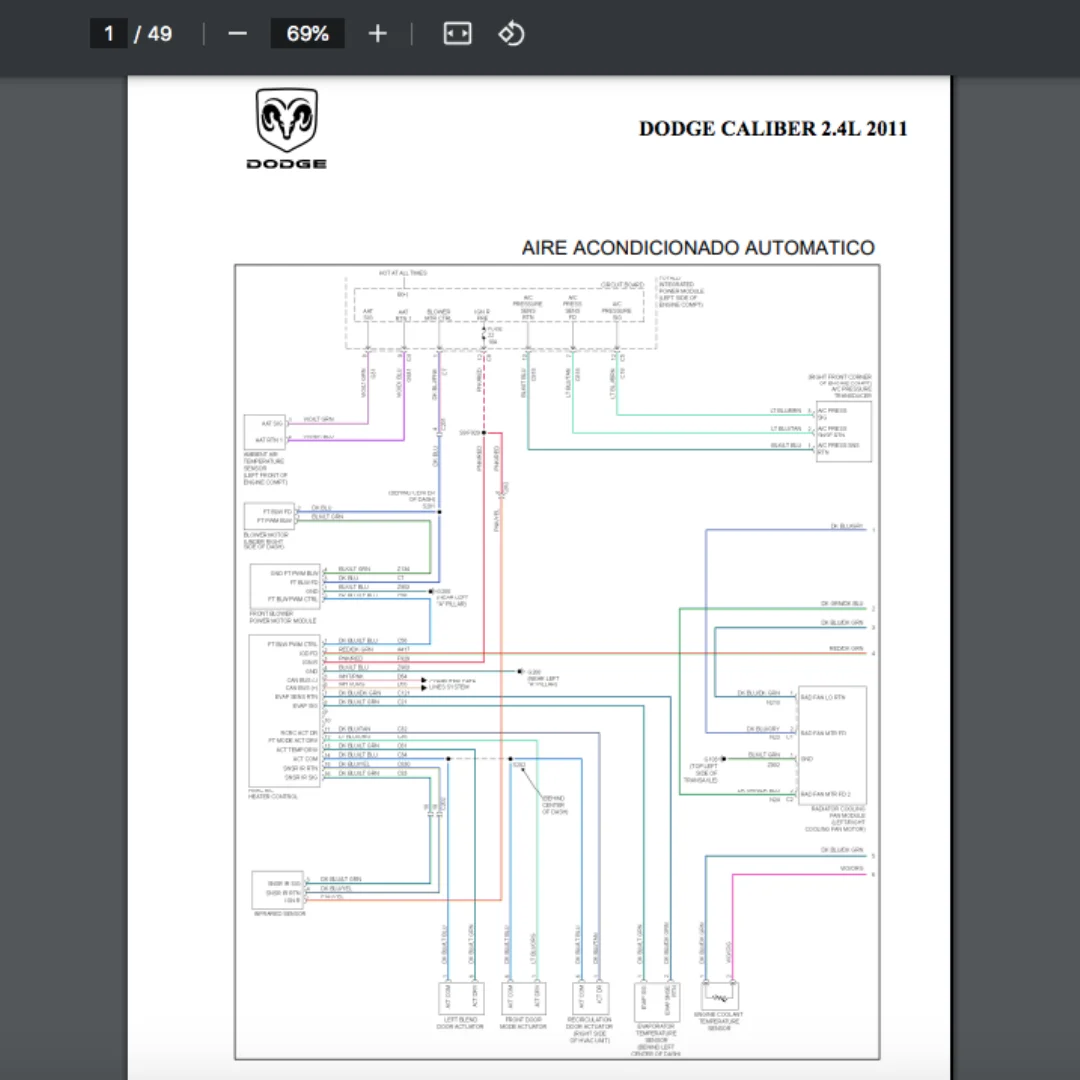
Task: Click the recirculation door actuator box
Action: pyautogui.click(x=590, y=997)
